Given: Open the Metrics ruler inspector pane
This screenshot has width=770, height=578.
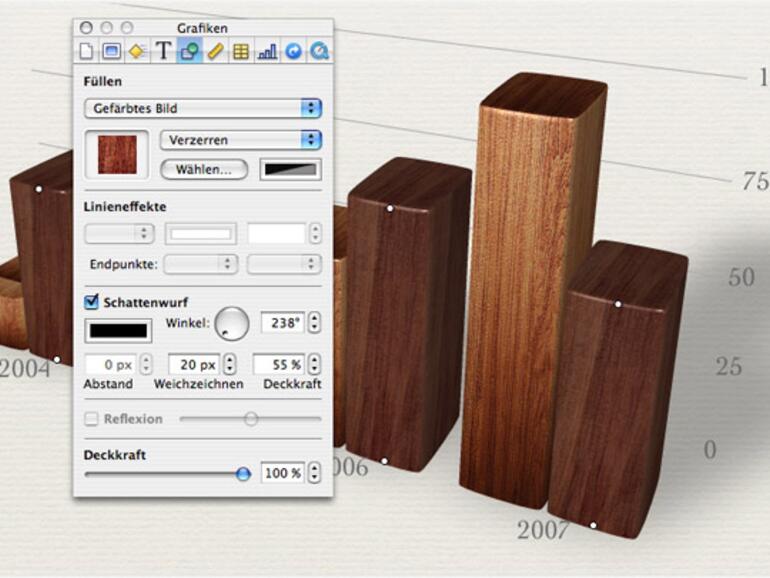Looking at the screenshot, I should point(215,51).
